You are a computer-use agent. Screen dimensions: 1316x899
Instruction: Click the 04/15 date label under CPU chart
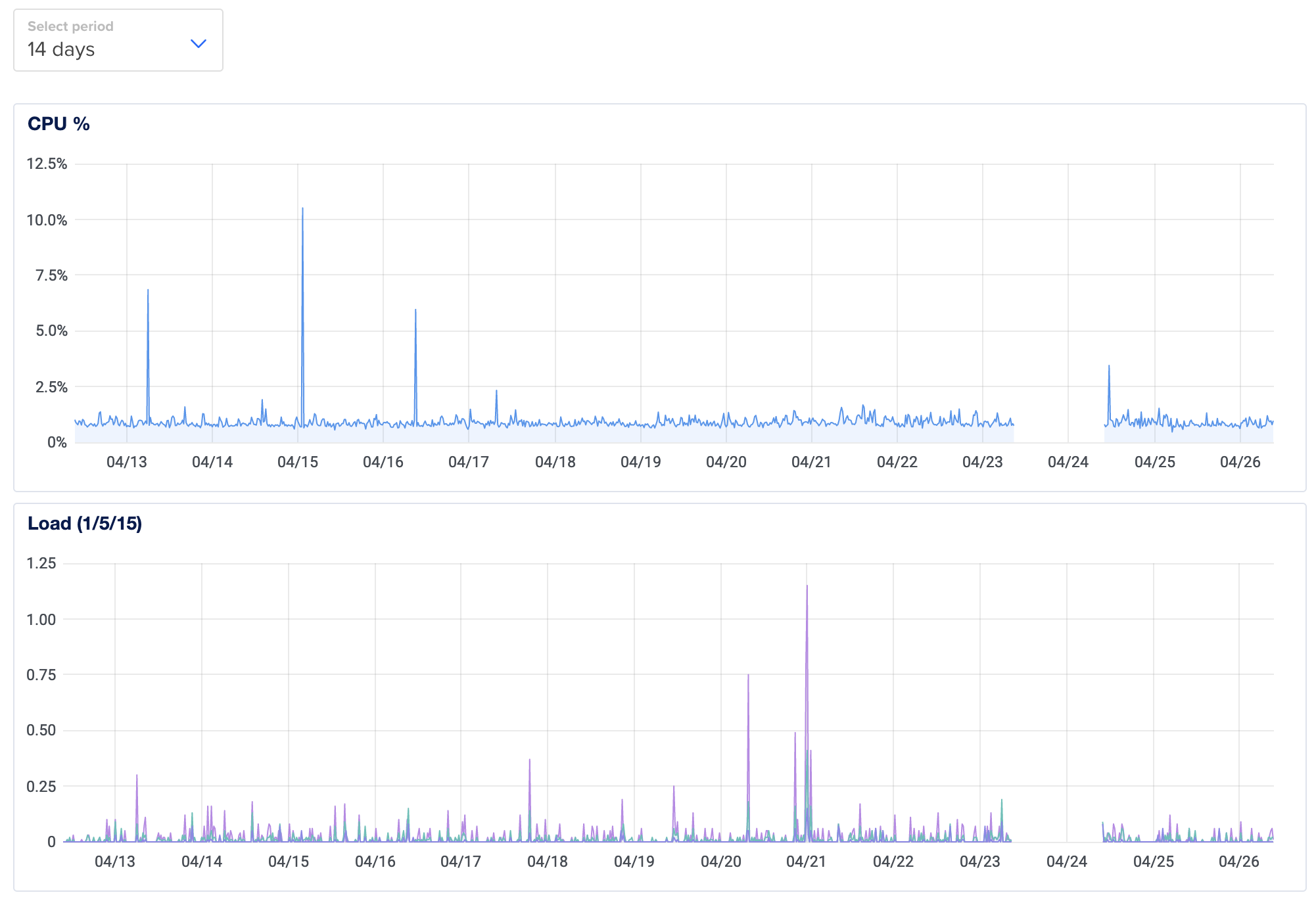298,462
